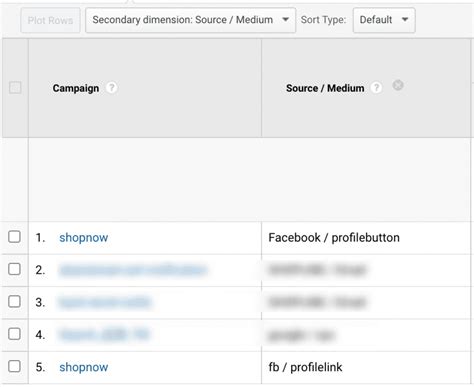
Task: Click the Source / Medium help icon
Action: coord(376,88)
